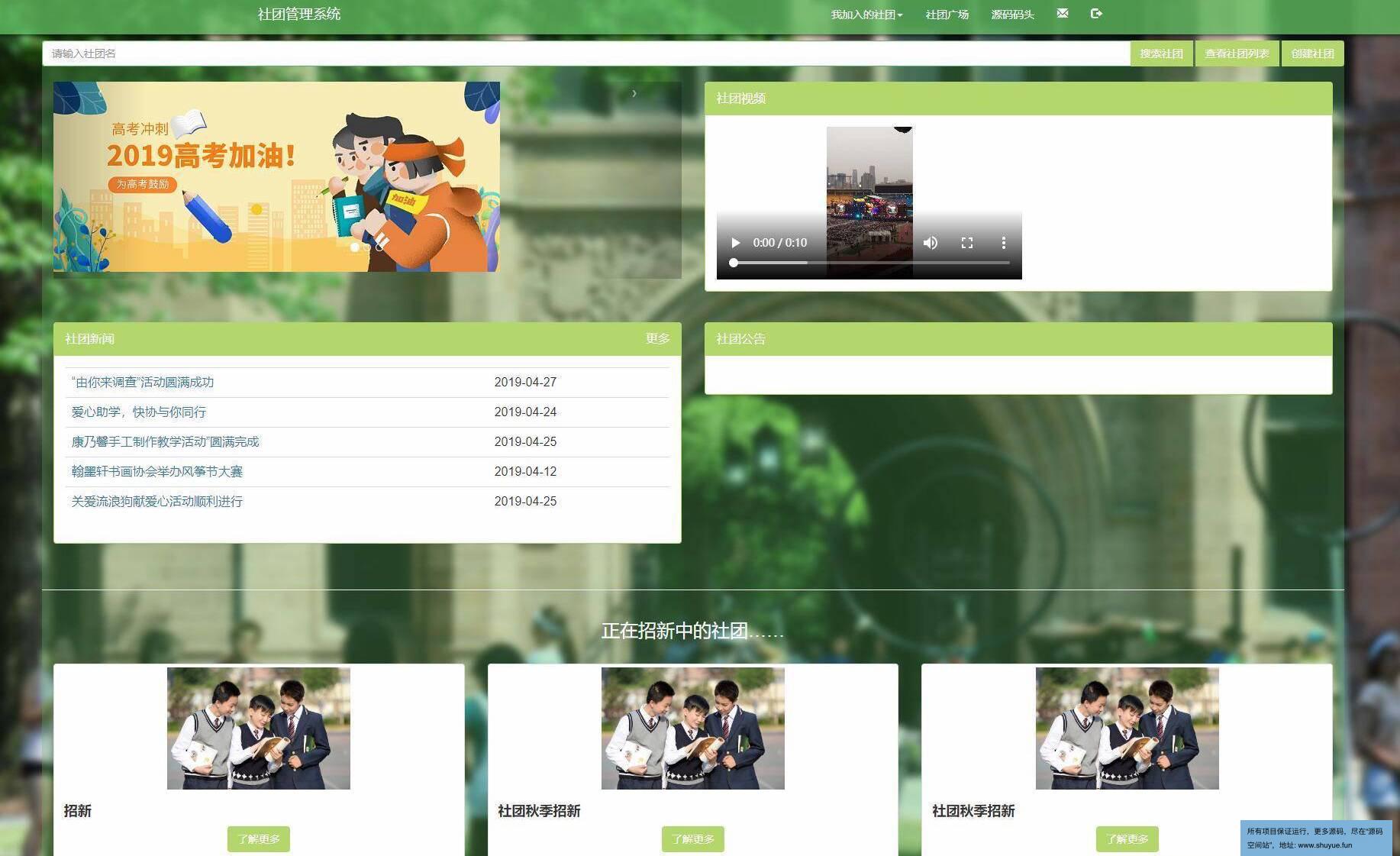This screenshot has height=856, width=1400.
Task: Open 更多 link in 社团新闻 panel
Action: click(x=657, y=338)
